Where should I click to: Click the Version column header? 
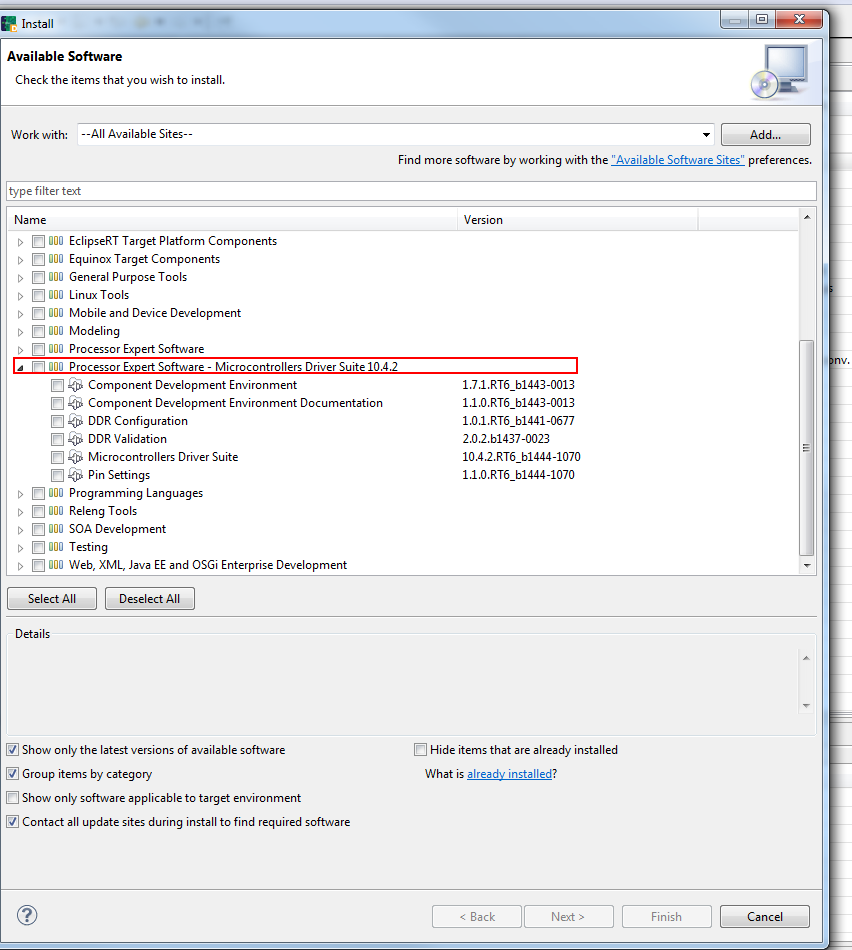click(x=578, y=220)
